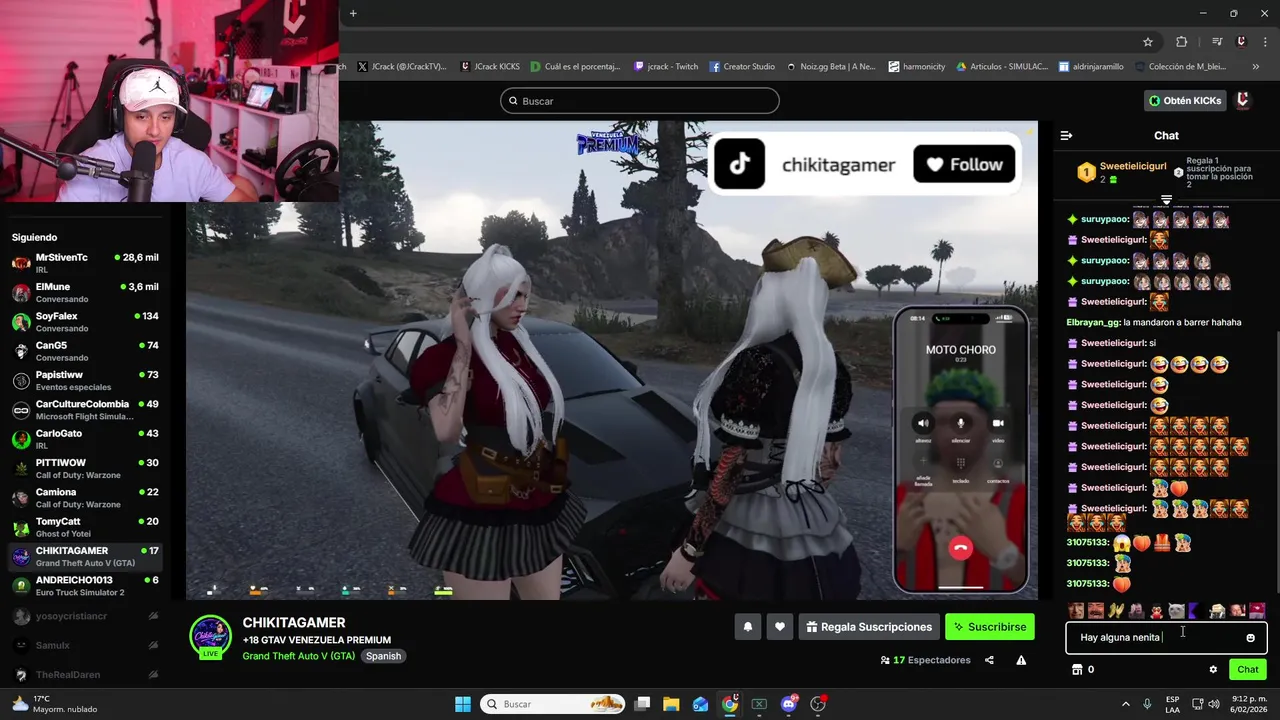Viewport: 1280px width, 720px height.
Task: Open ANDREICHO1013 channel in sidebar
Action: point(85,586)
